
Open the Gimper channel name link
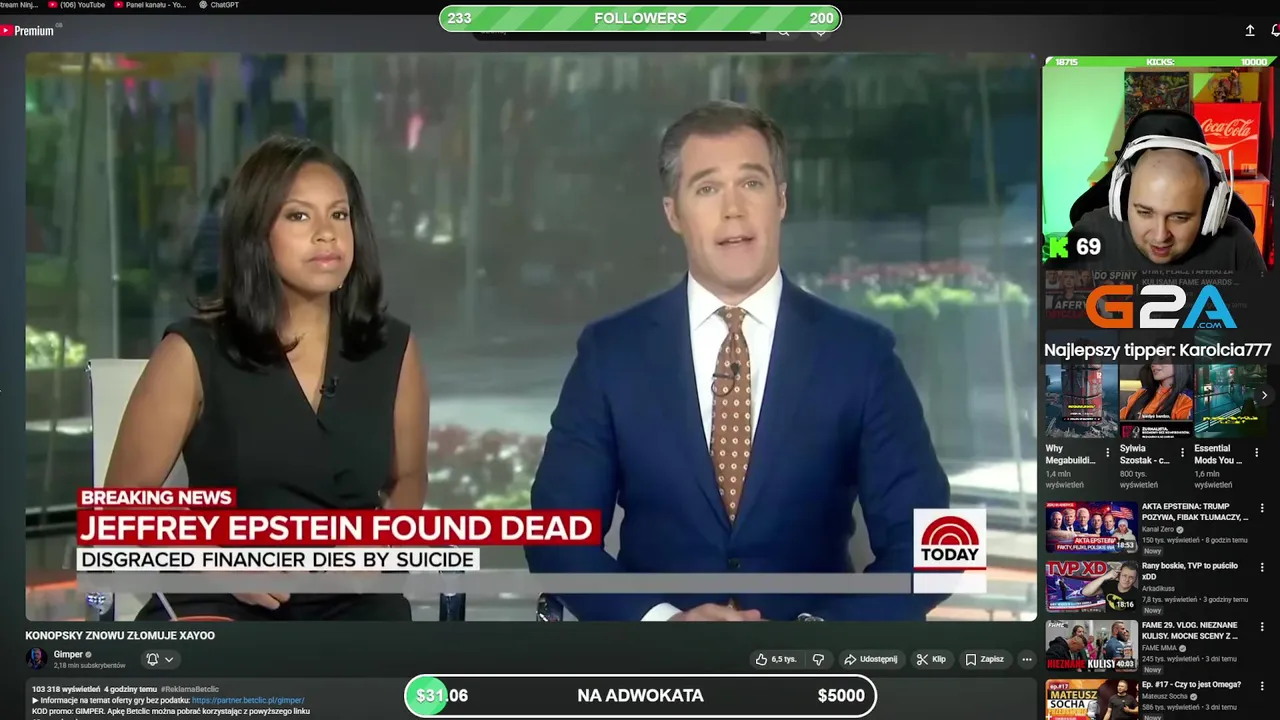pyautogui.click(x=68, y=654)
